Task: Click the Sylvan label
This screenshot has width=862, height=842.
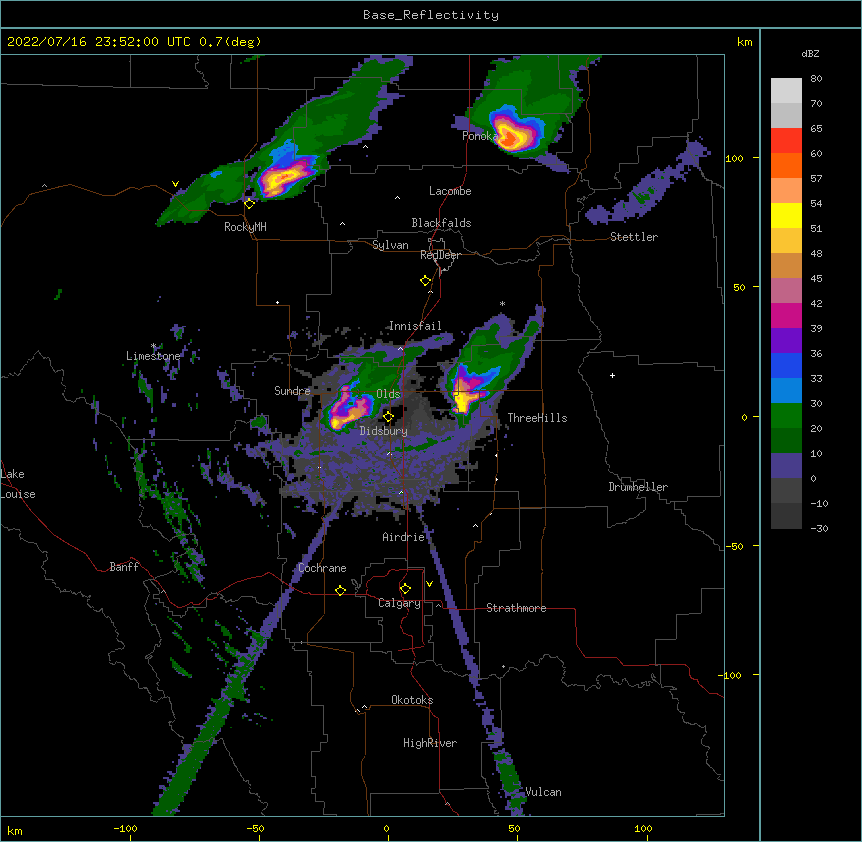Action: 390,246
